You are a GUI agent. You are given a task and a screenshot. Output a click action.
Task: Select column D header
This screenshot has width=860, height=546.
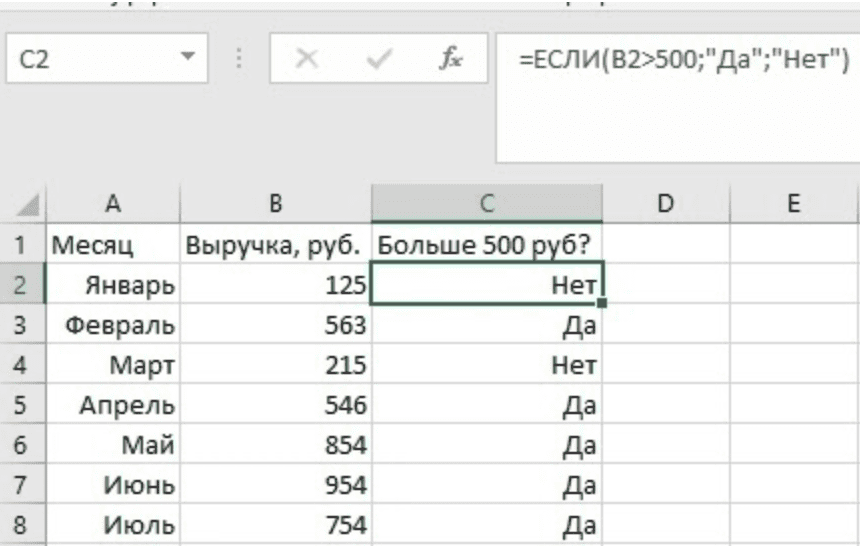tap(665, 204)
